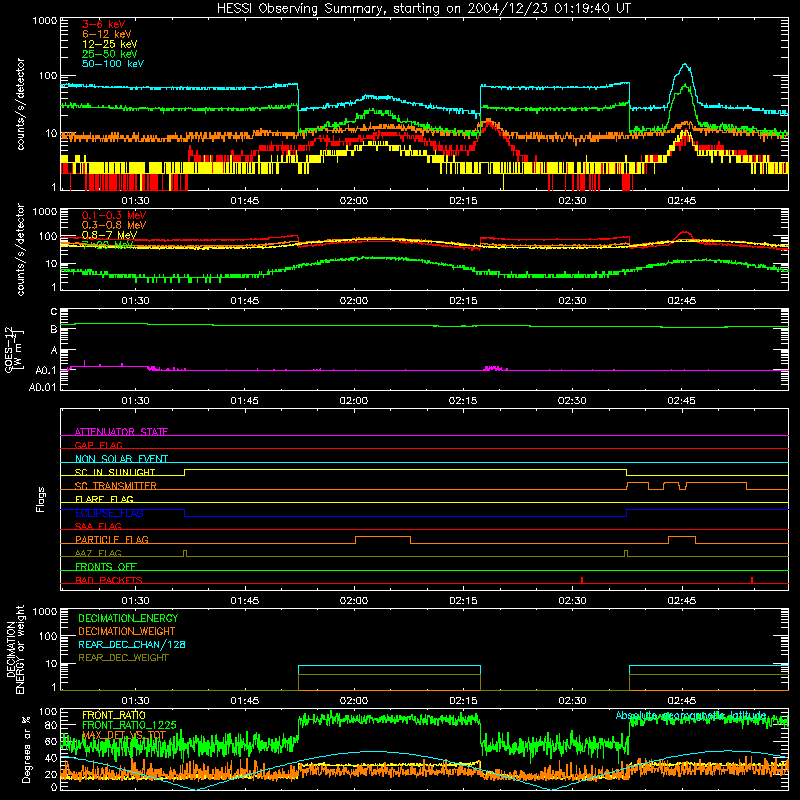Click the DECIMATION_ENERGY legend label

128,618
